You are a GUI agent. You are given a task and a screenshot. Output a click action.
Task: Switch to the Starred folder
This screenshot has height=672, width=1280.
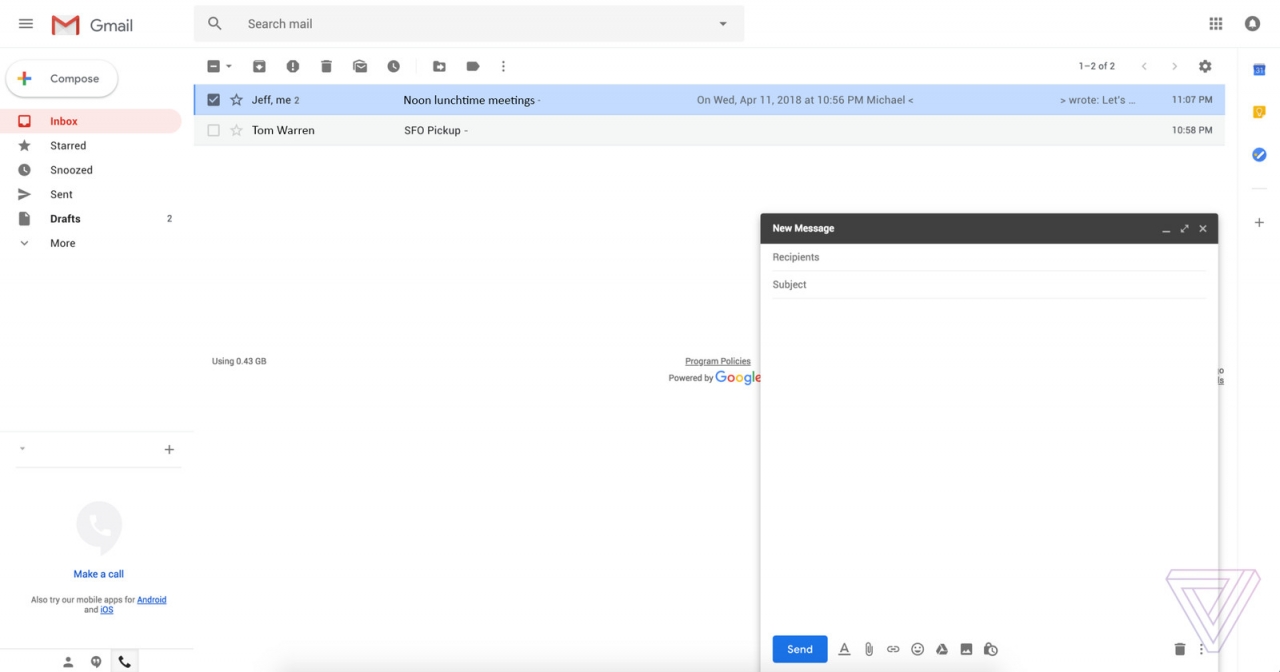68,145
